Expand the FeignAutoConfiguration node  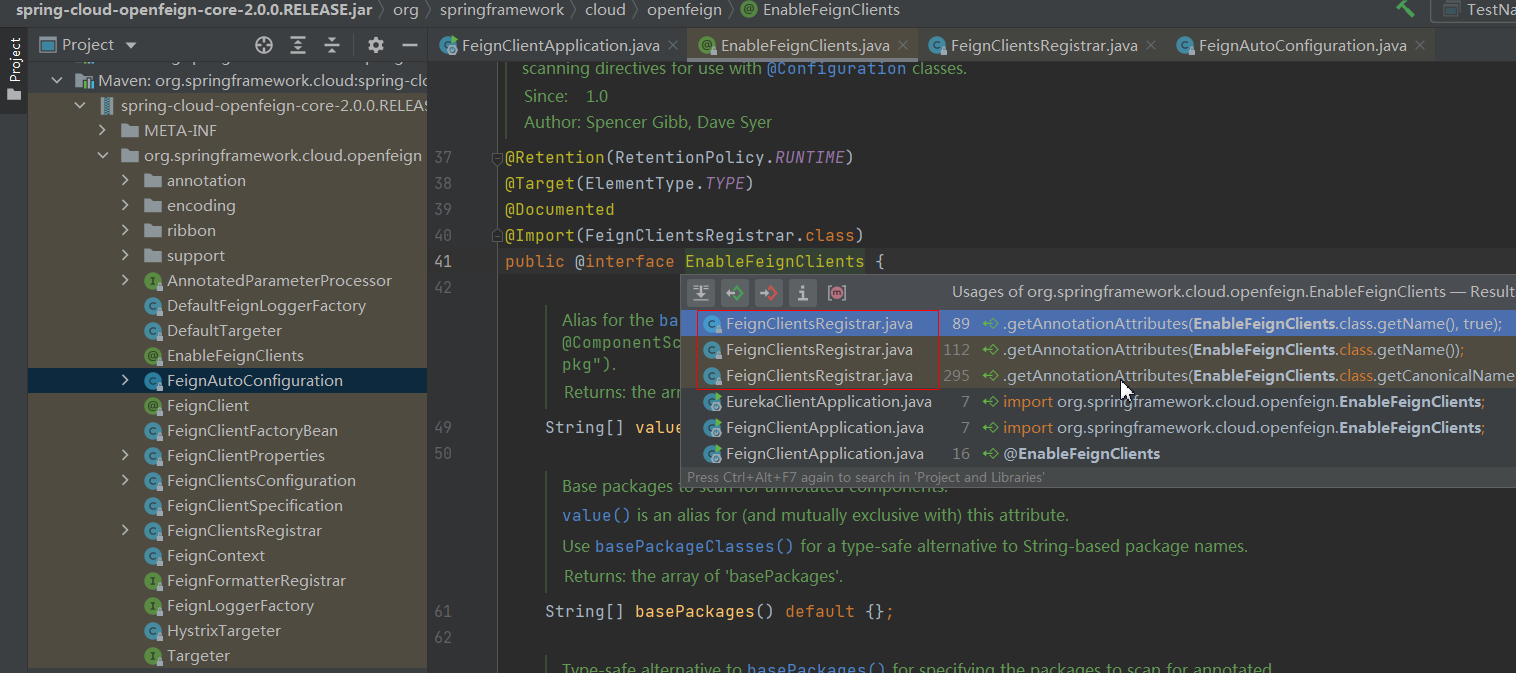(x=125, y=381)
